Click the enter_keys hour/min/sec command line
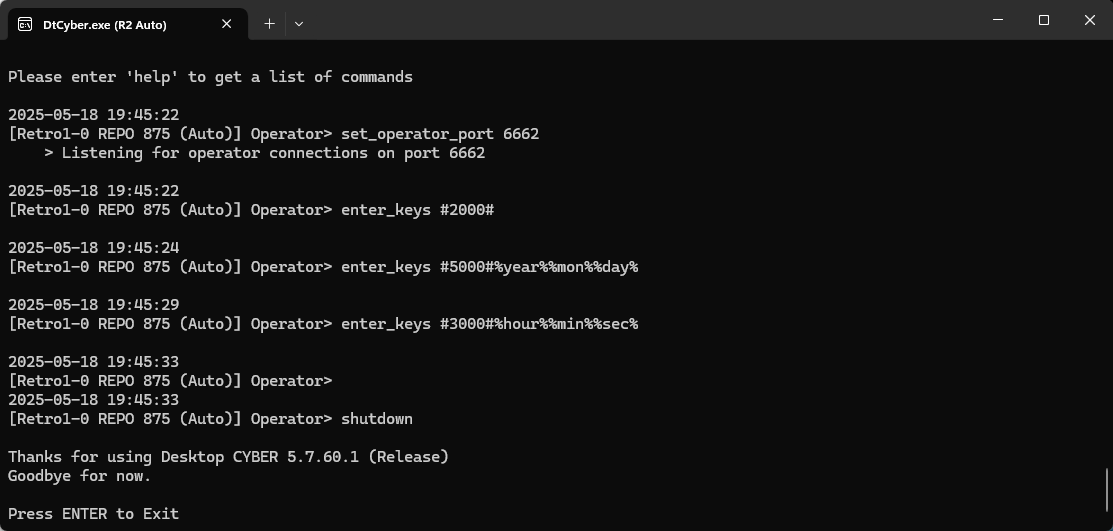The width and height of the screenshot is (1113, 531). pos(489,324)
